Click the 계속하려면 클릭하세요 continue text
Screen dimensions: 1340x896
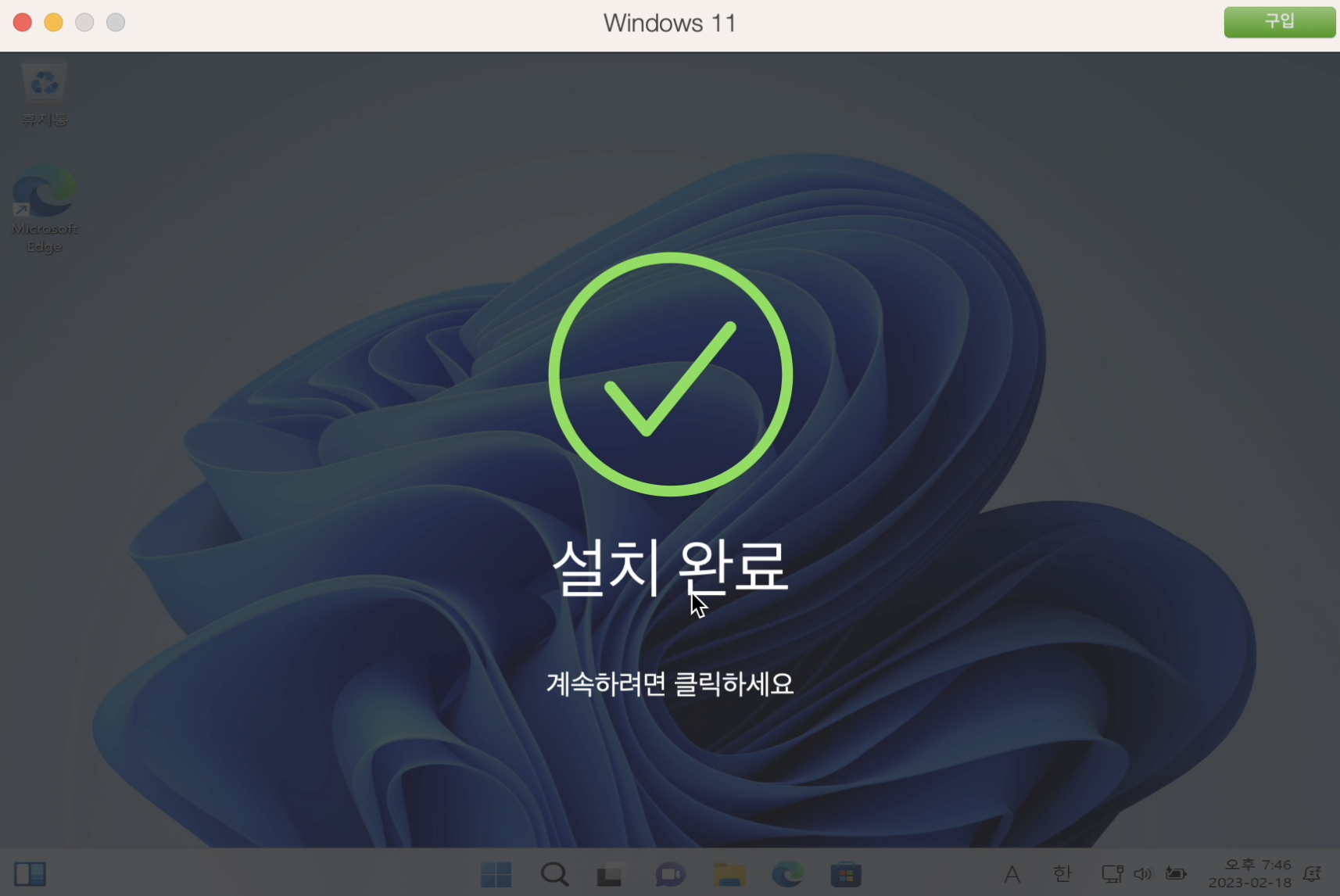[670, 684]
